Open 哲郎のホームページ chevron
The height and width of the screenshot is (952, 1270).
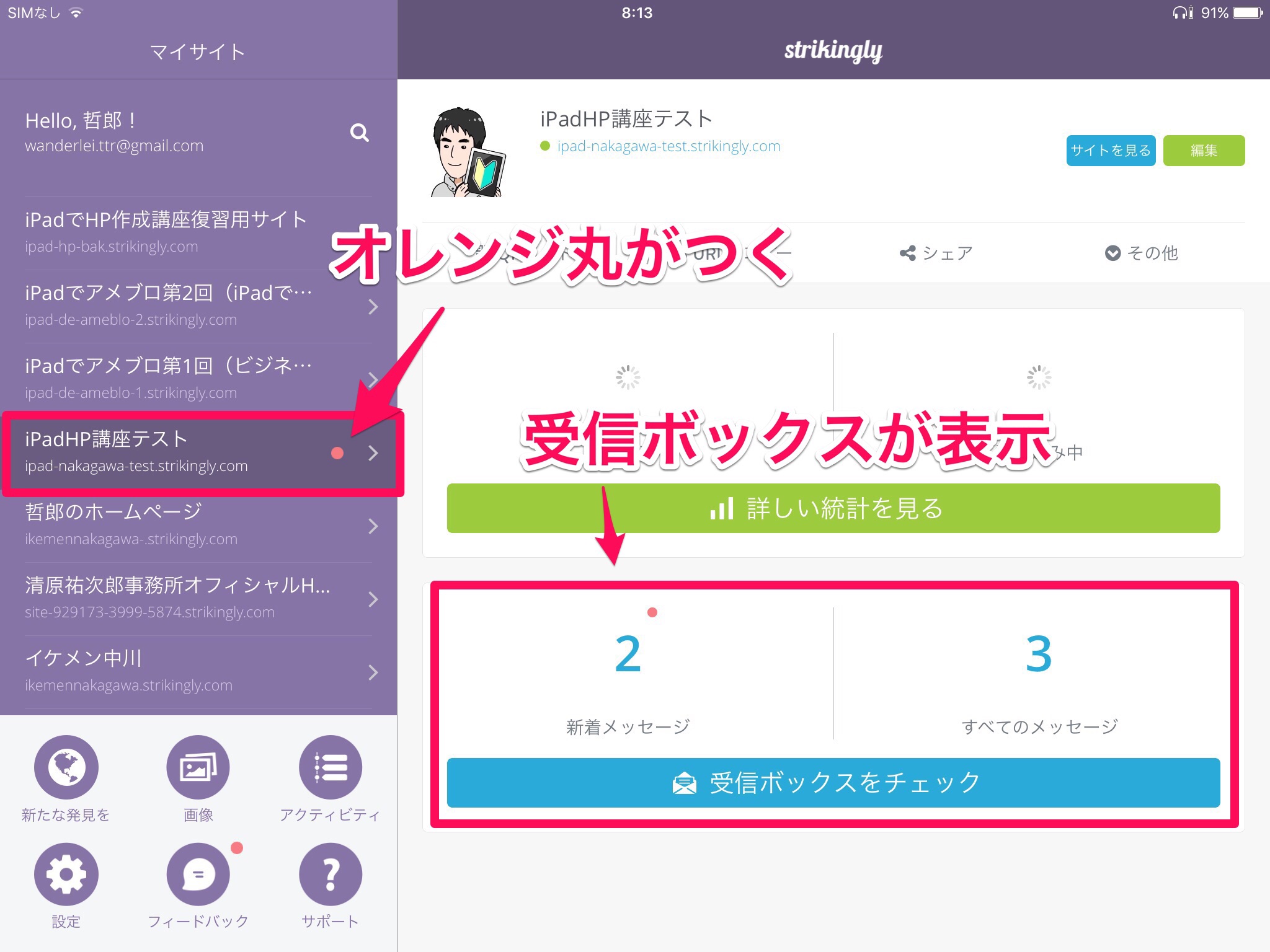click(373, 526)
